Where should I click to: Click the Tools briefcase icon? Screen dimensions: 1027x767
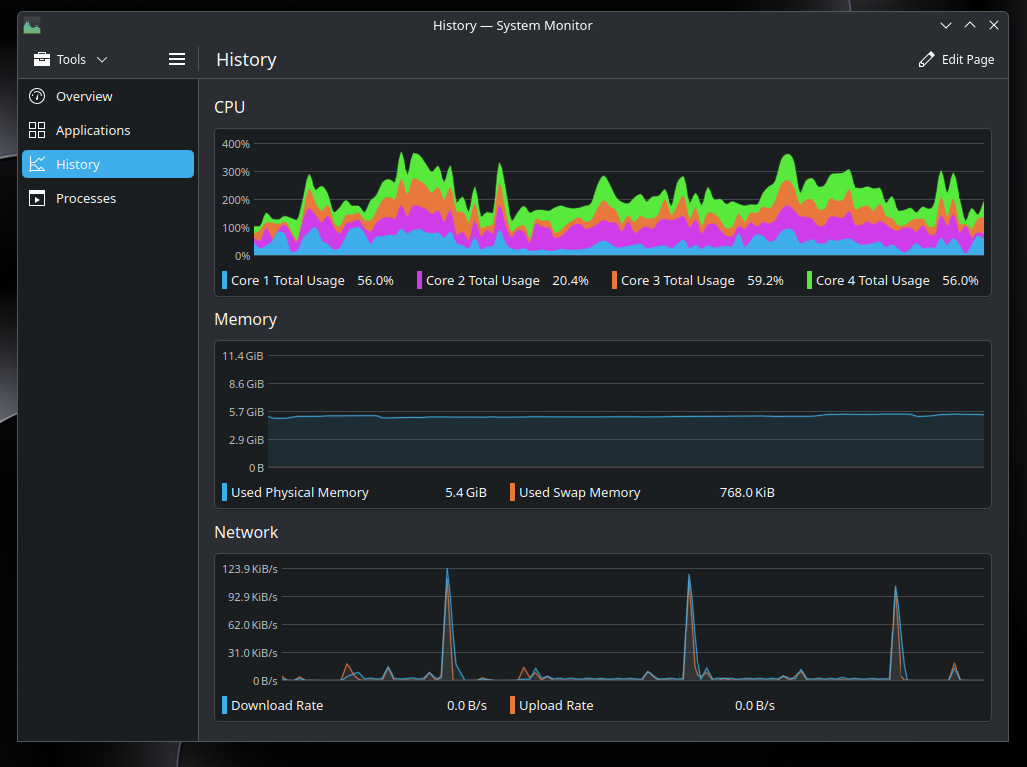click(42, 60)
